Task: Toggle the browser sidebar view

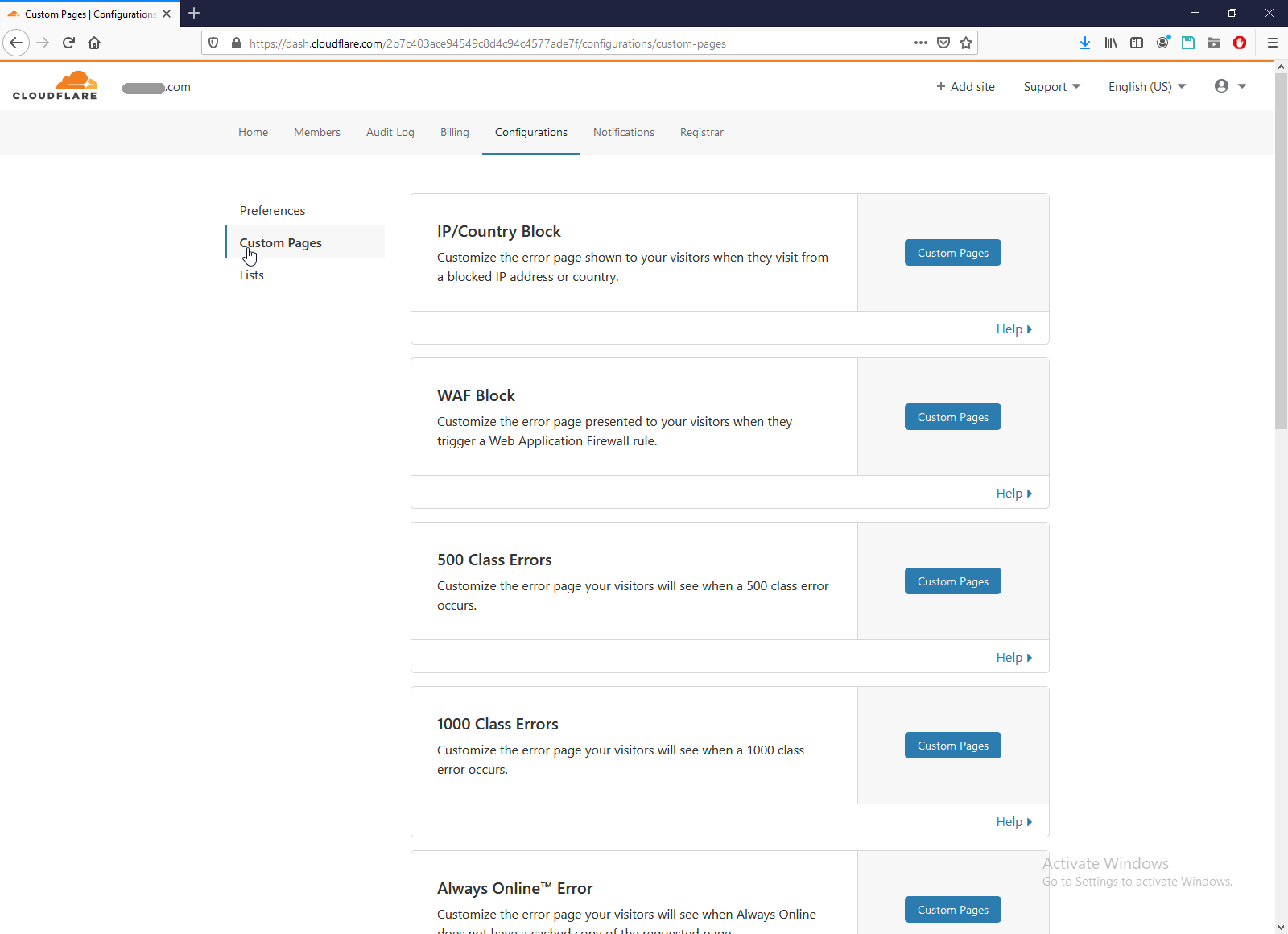Action: (1137, 43)
